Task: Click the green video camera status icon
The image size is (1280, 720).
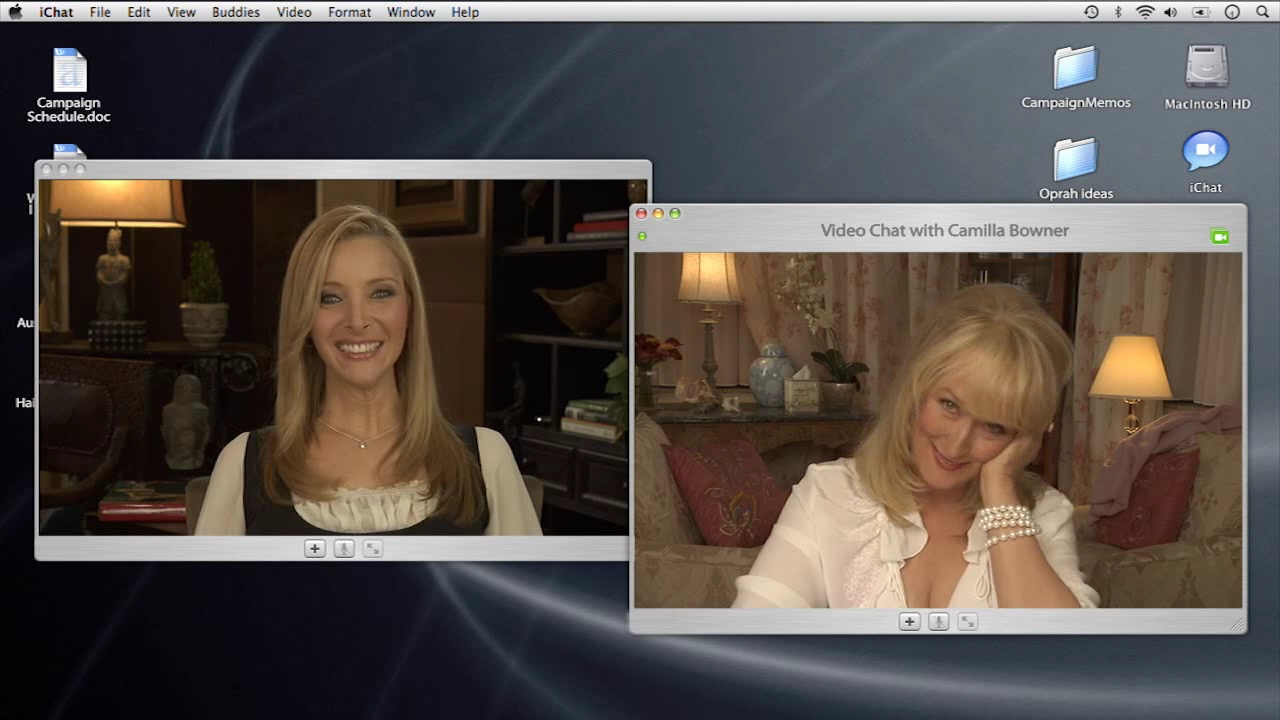Action: (x=1219, y=237)
